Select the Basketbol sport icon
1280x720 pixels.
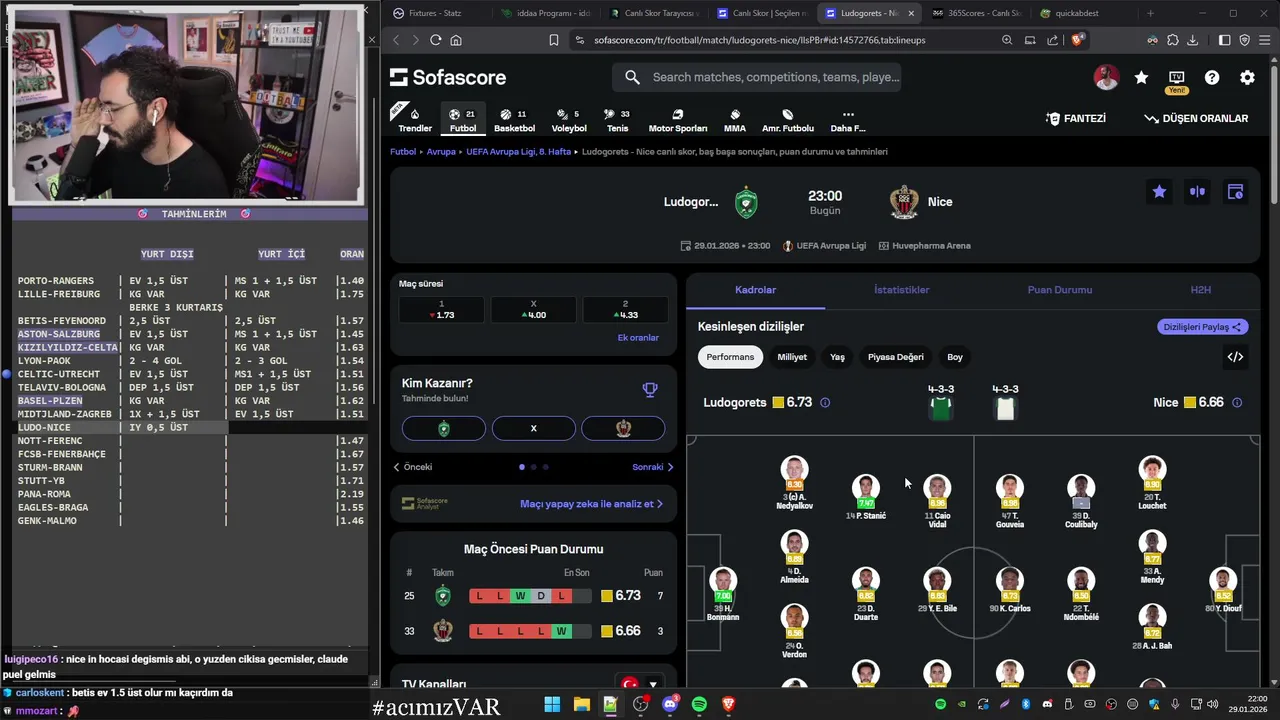[x=514, y=120]
